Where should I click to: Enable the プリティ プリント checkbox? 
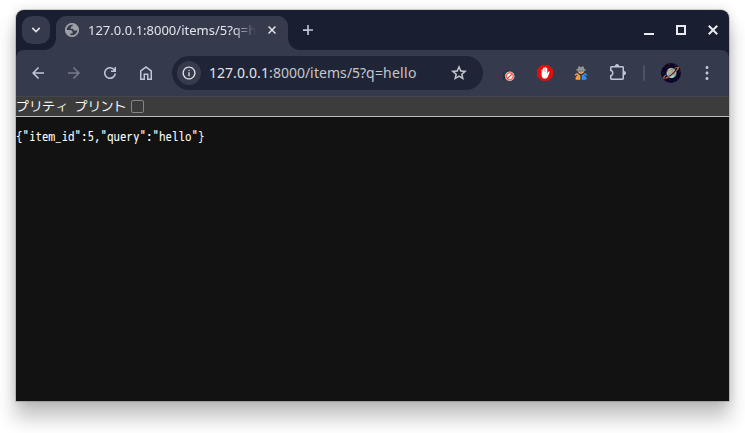point(137,106)
